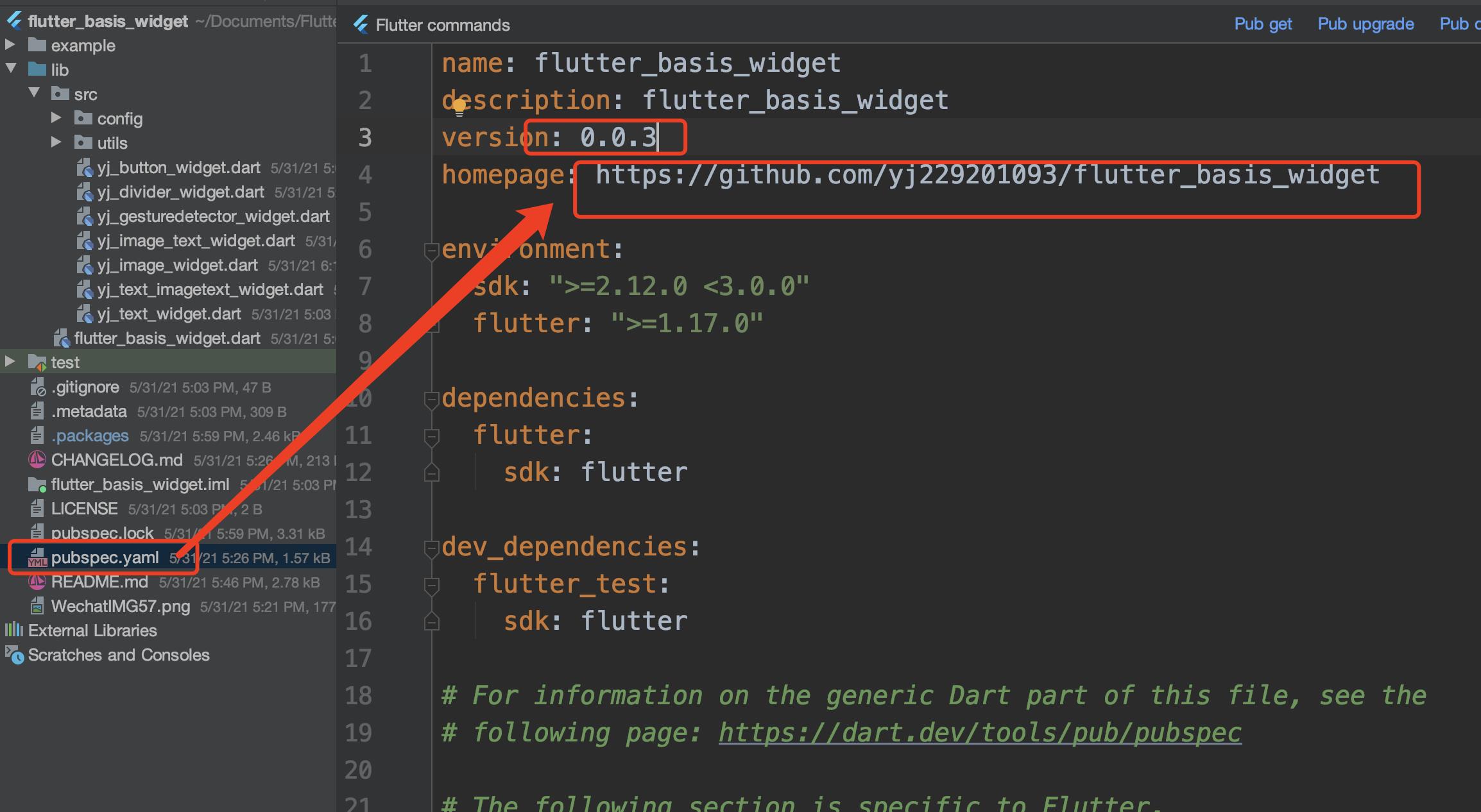Expand the test folder arrow
1481x812 pixels.
10,361
